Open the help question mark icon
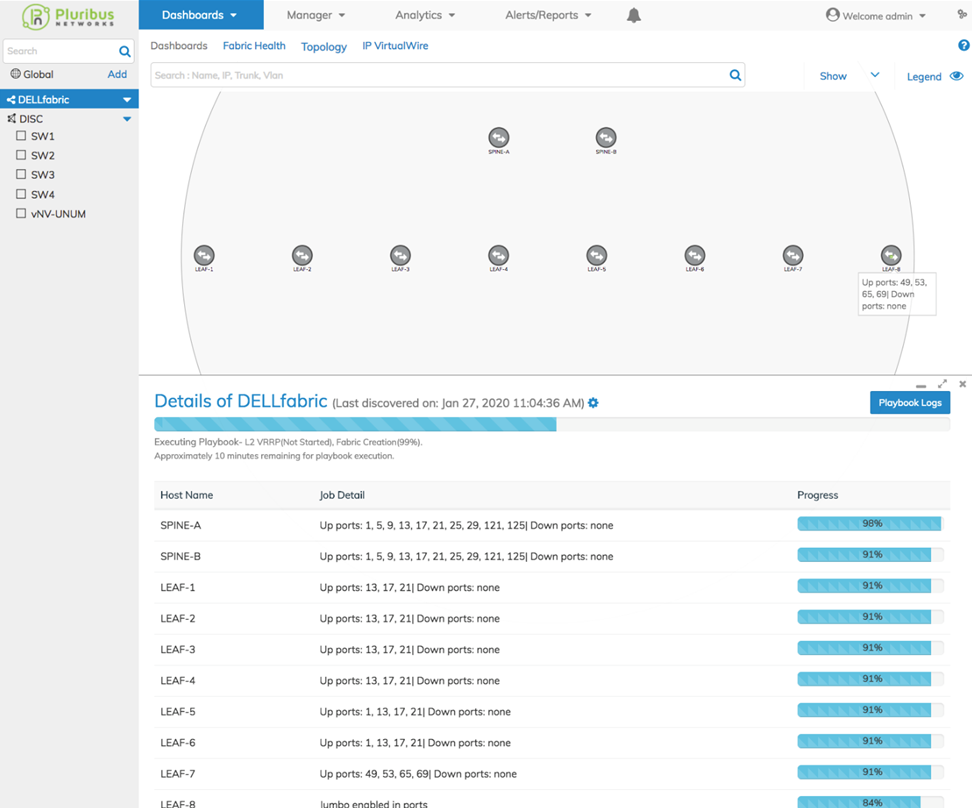 [x=963, y=45]
